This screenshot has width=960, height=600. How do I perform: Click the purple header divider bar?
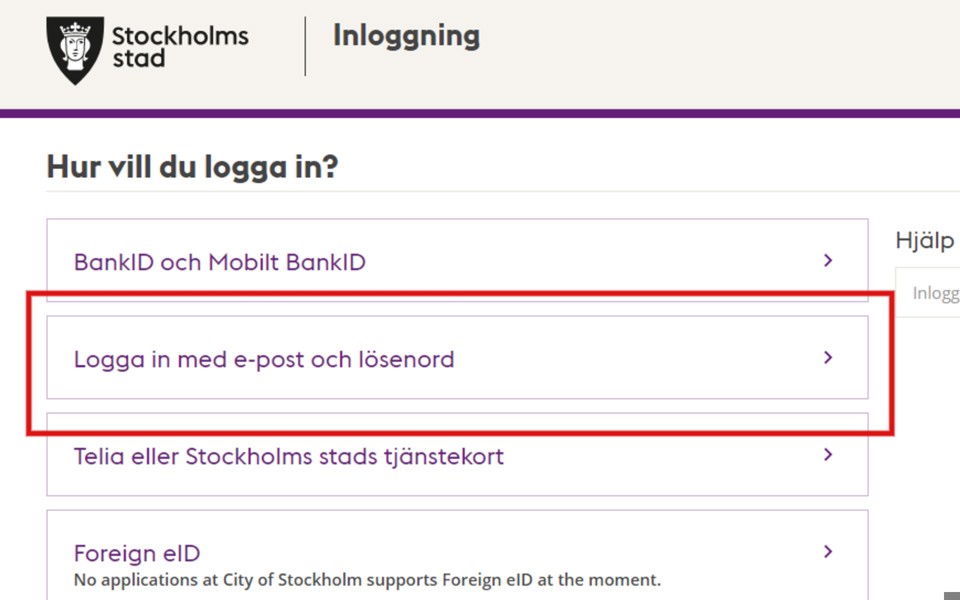480,113
